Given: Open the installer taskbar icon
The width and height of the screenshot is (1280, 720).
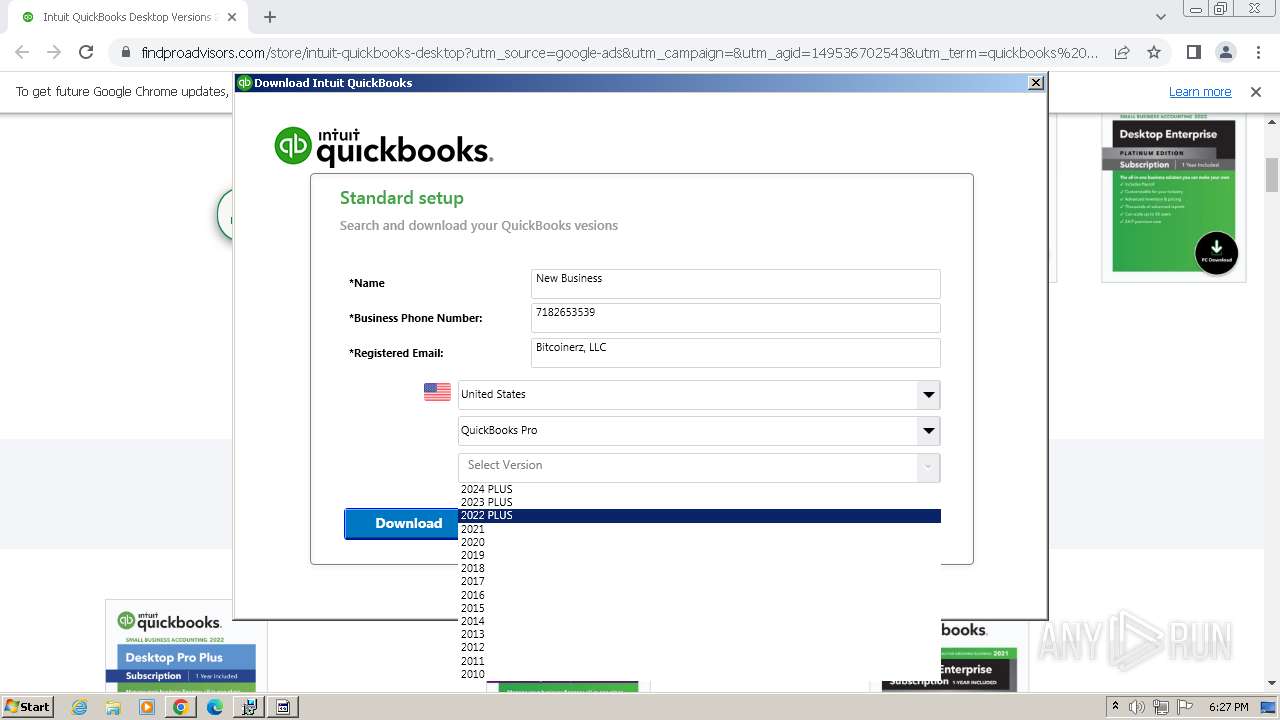Looking at the screenshot, I should pos(249,707).
